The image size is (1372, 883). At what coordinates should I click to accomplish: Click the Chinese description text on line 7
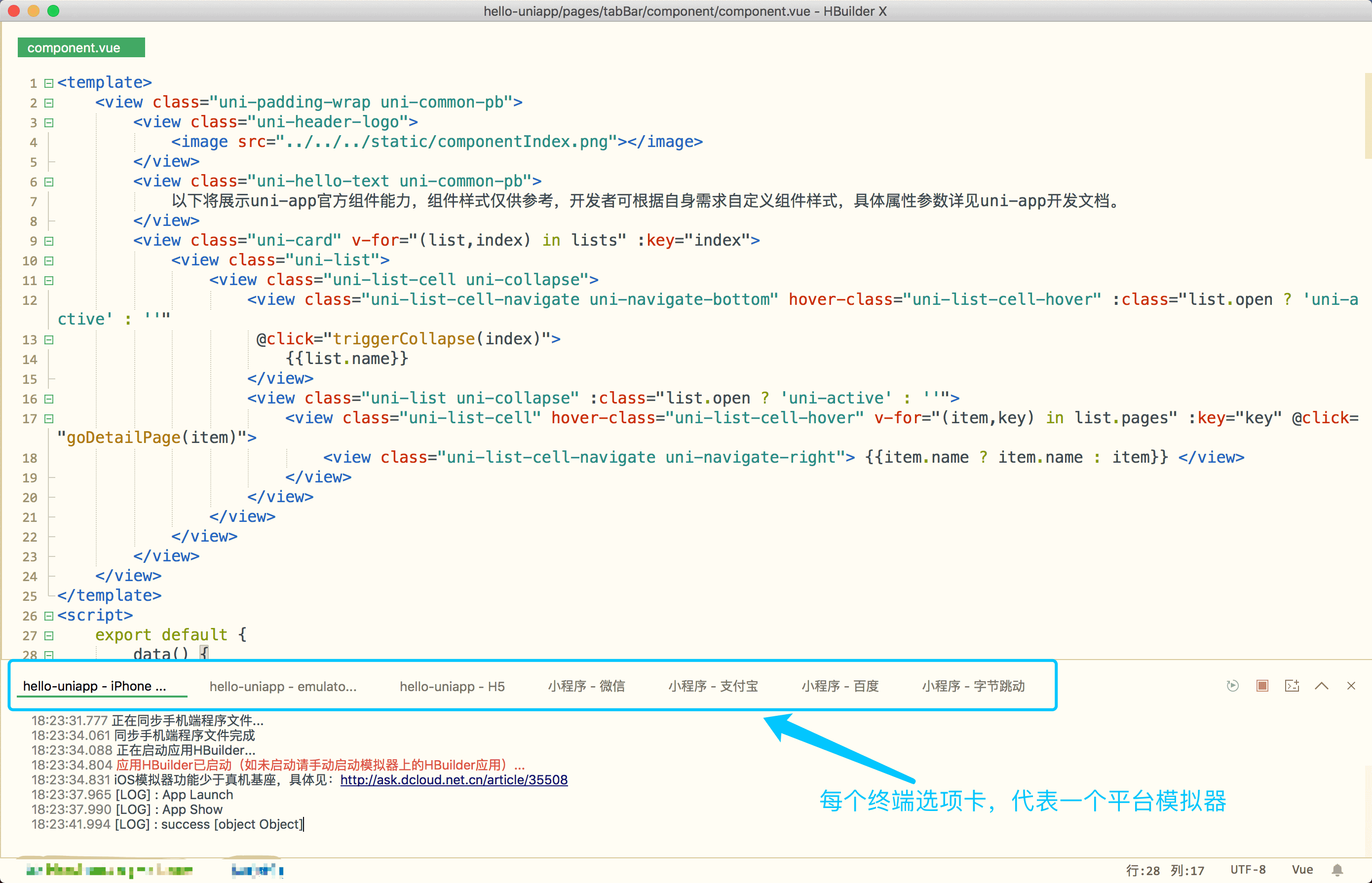[646, 201]
